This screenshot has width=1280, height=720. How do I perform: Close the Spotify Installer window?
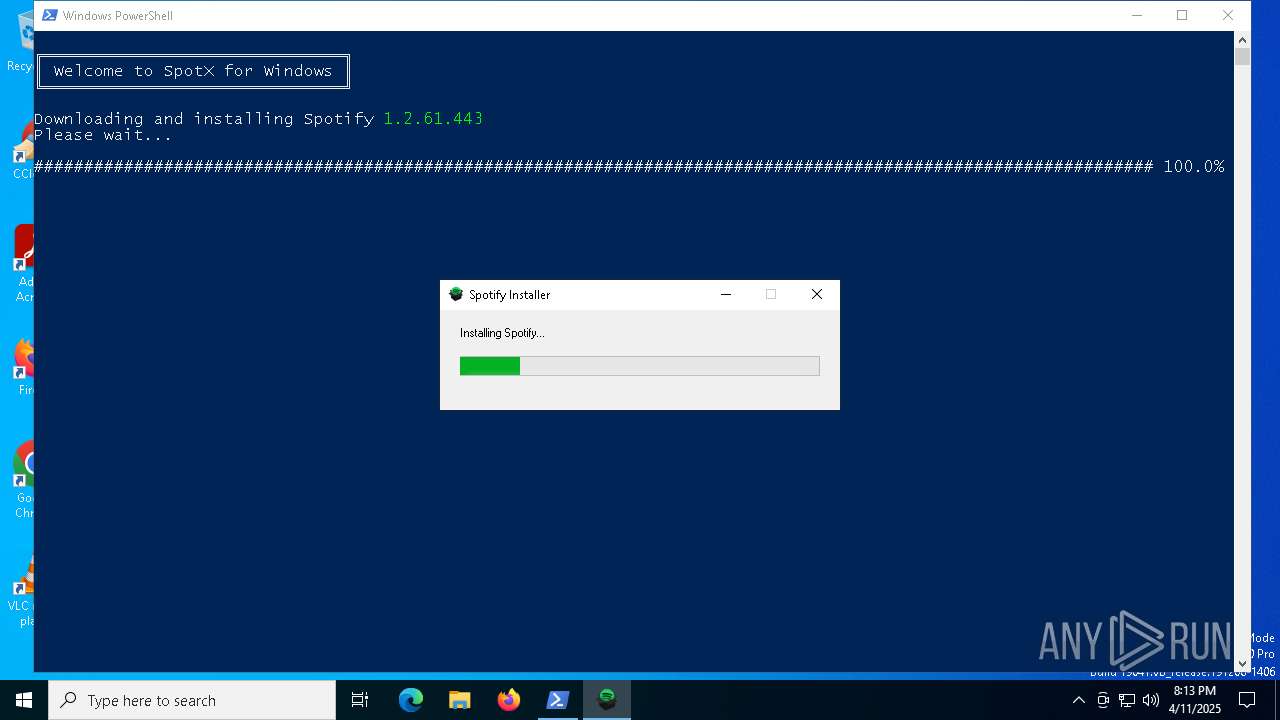(817, 294)
